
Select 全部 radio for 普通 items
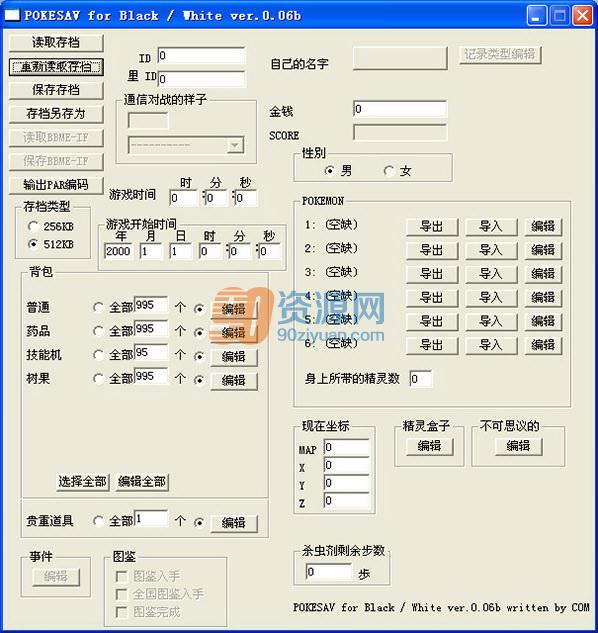(98, 308)
